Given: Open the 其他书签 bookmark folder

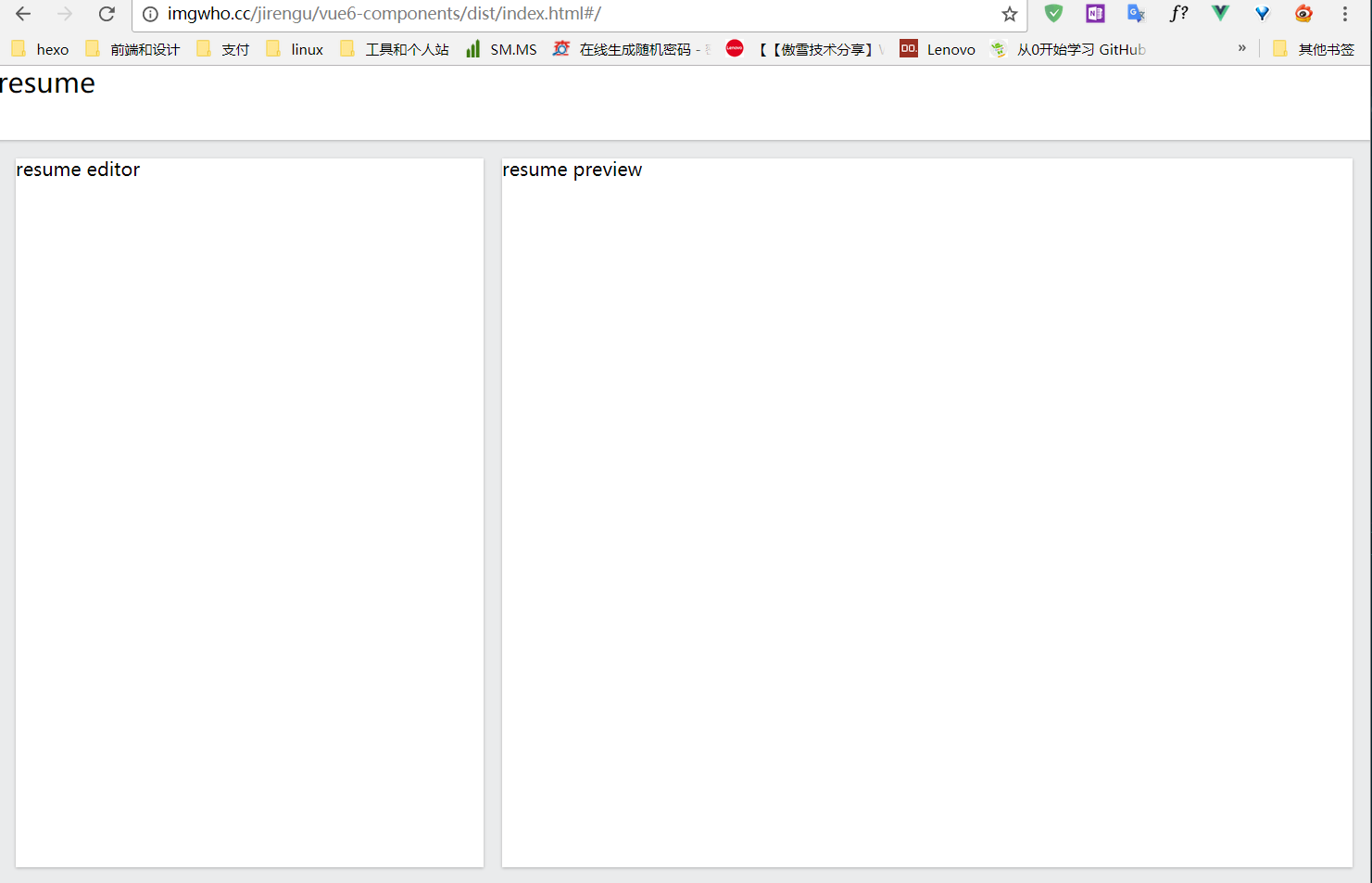Looking at the screenshot, I should (x=1314, y=49).
